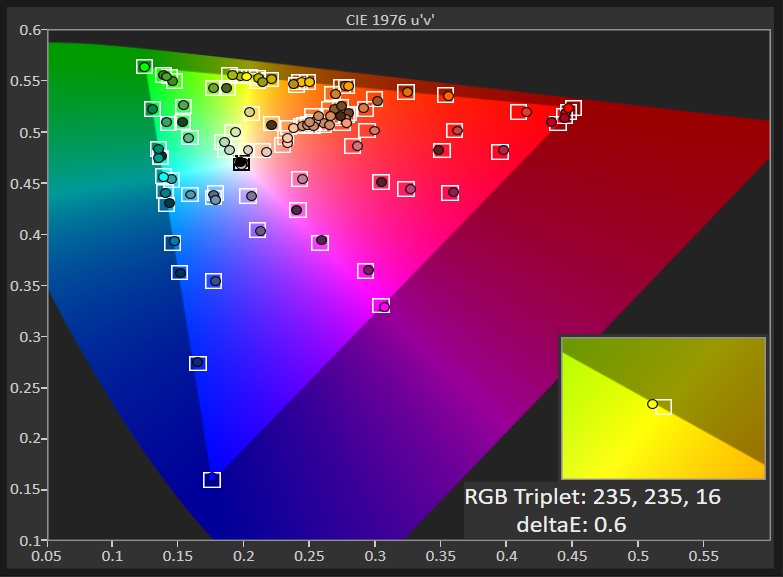Select the dark purple marker near u' 0.26, v' 0.395
783x577 pixels.
321,241
